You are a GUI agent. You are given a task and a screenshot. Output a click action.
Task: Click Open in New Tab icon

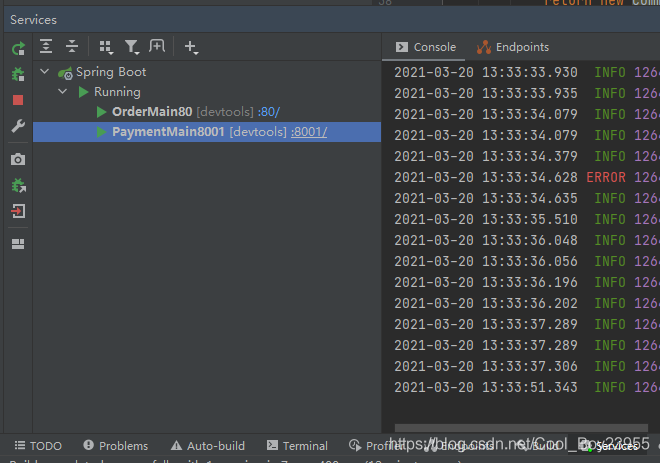[157, 46]
